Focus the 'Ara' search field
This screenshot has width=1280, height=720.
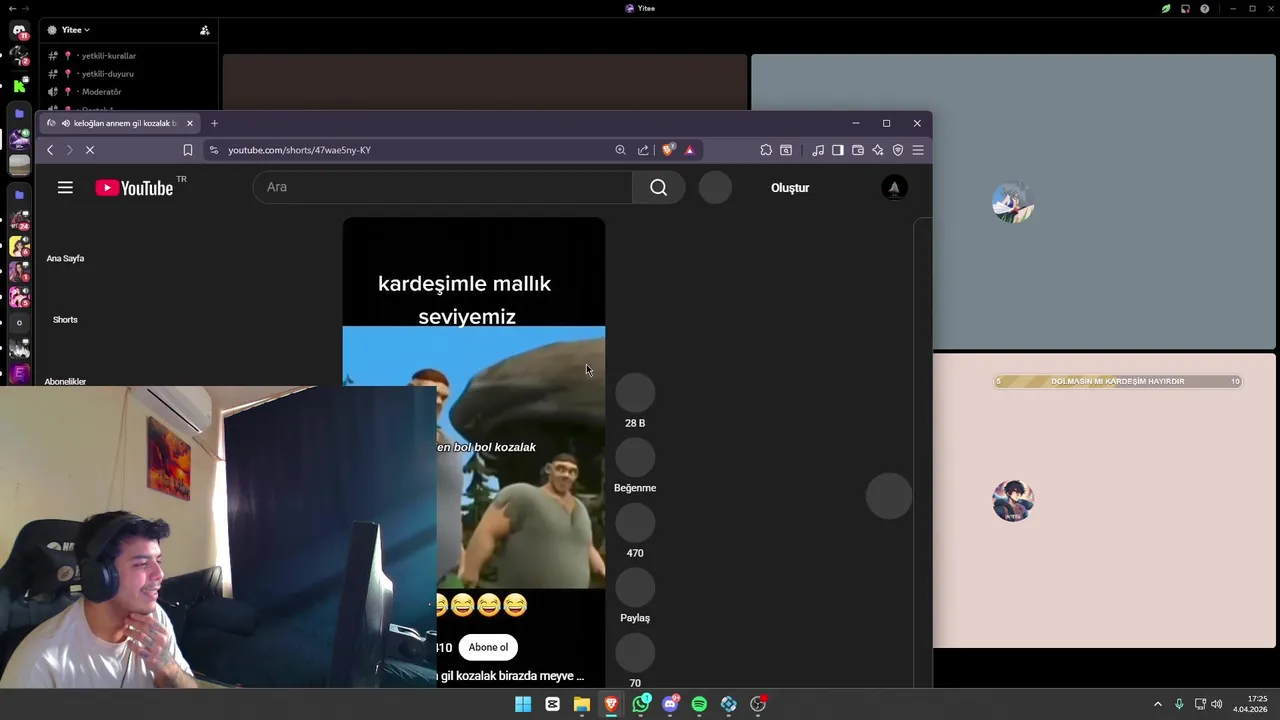tap(442, 187)
